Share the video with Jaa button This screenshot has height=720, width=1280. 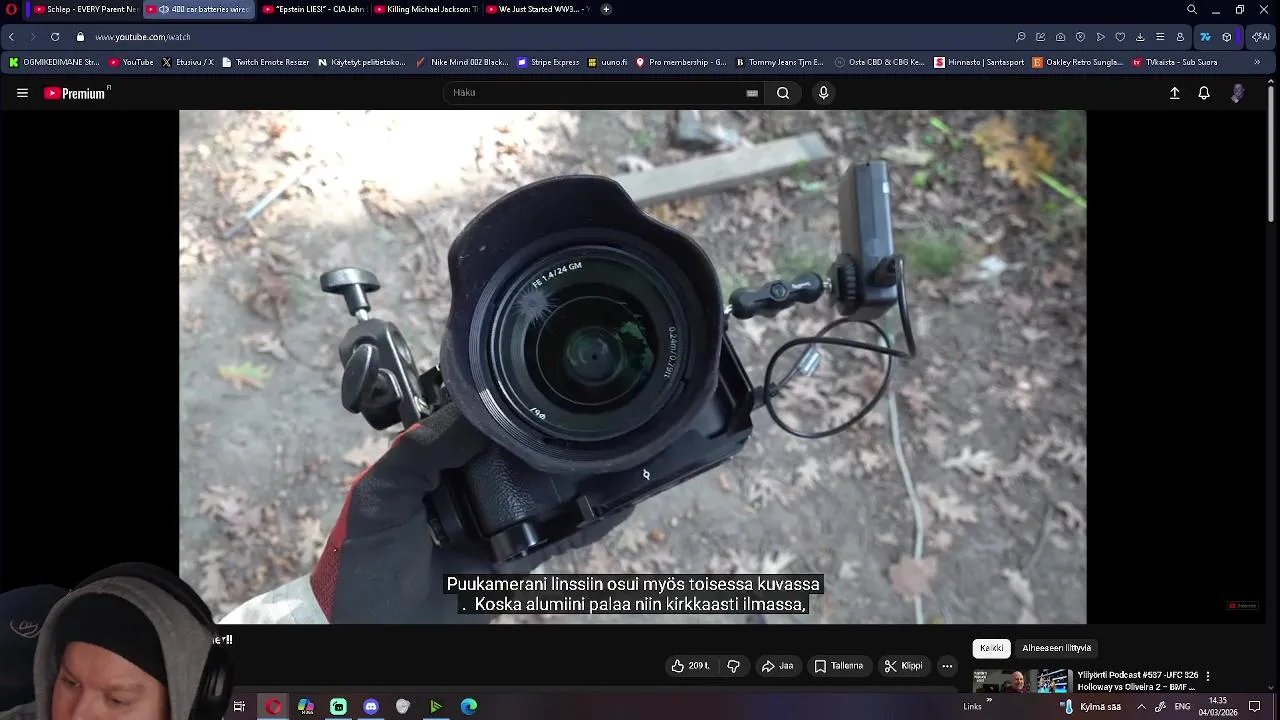(x=777, y=666)
